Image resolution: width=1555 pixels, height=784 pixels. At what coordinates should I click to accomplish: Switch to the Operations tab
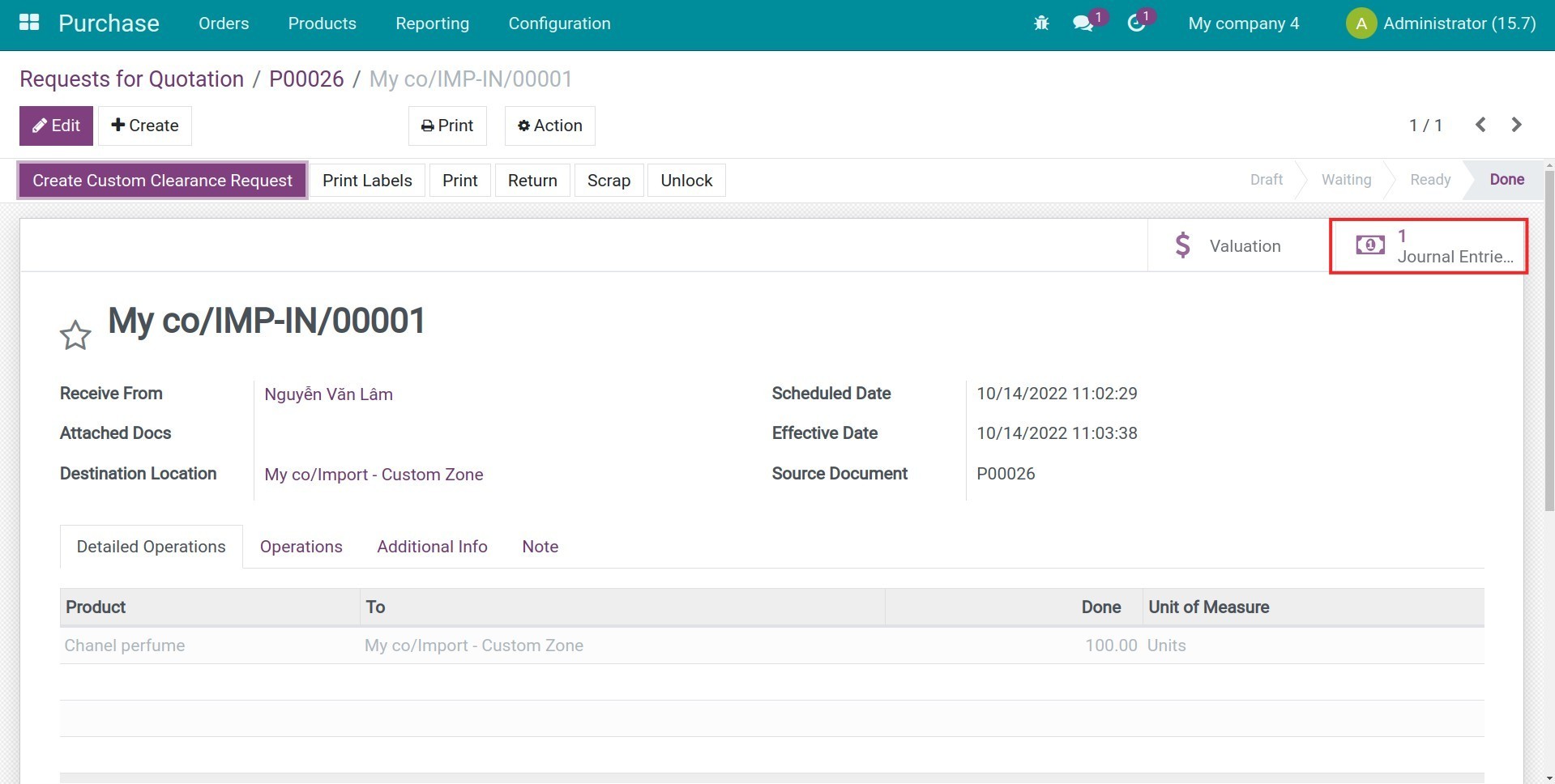click(x=301, y=547)
